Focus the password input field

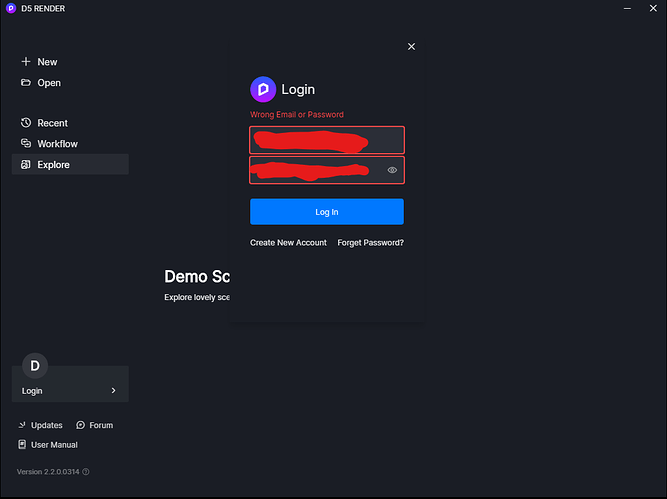pos(327,170)
